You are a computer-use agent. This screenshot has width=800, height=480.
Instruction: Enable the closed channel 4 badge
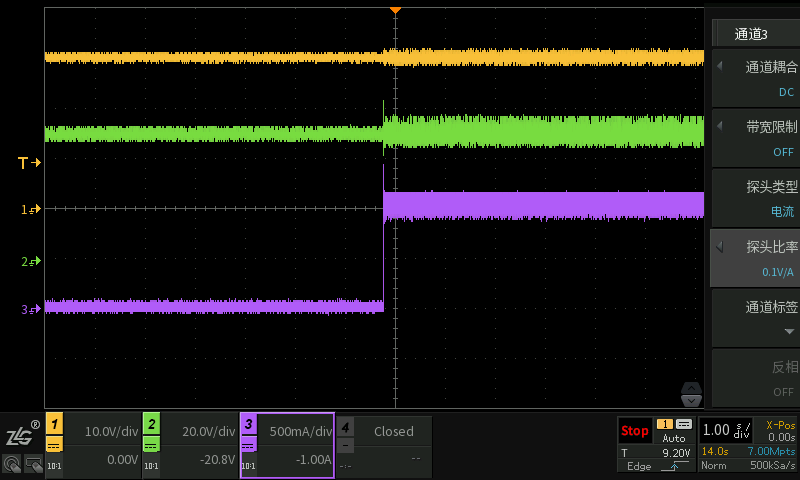point(345,426)
